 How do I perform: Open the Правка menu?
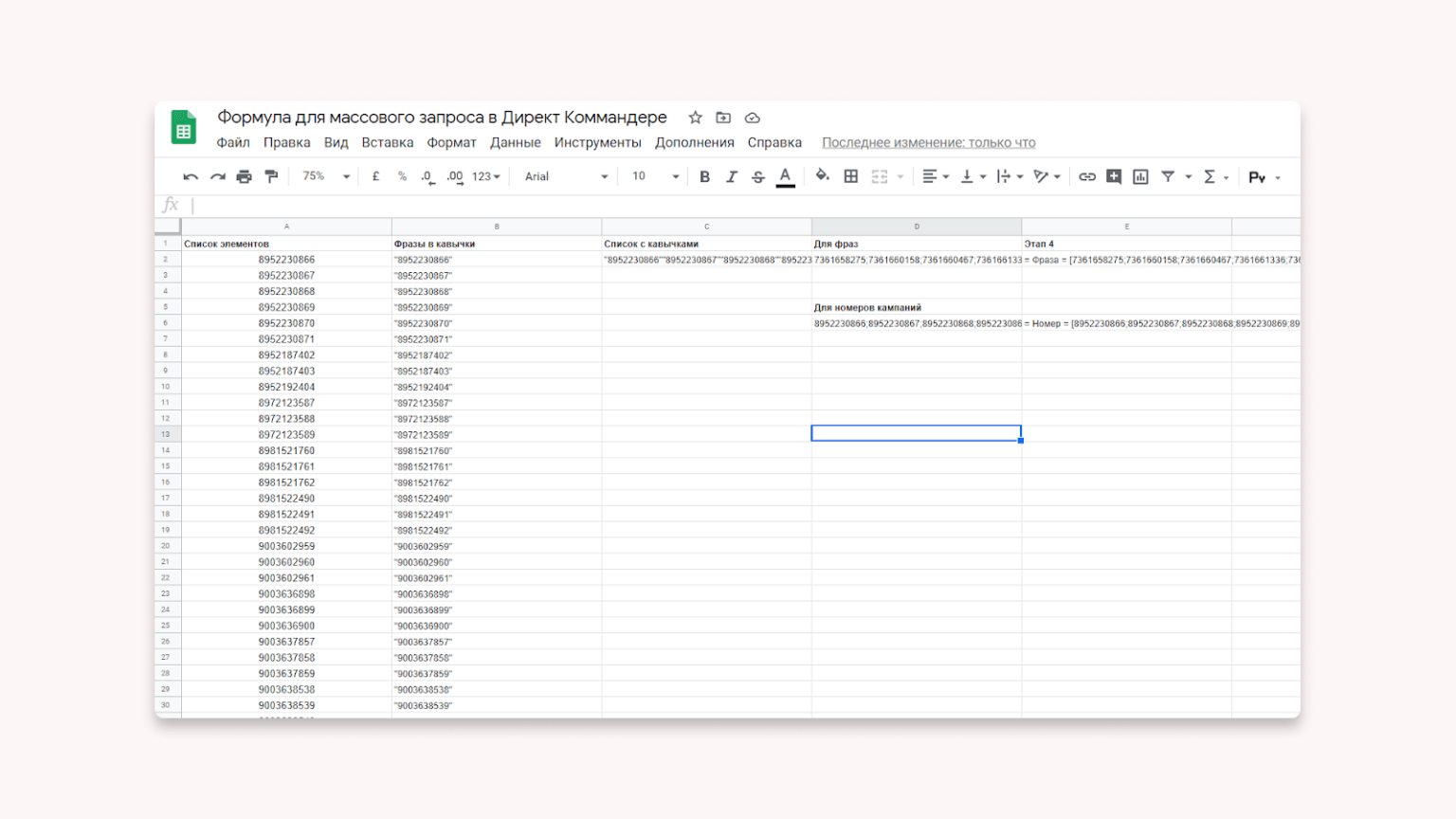click(x=286, y=142)
